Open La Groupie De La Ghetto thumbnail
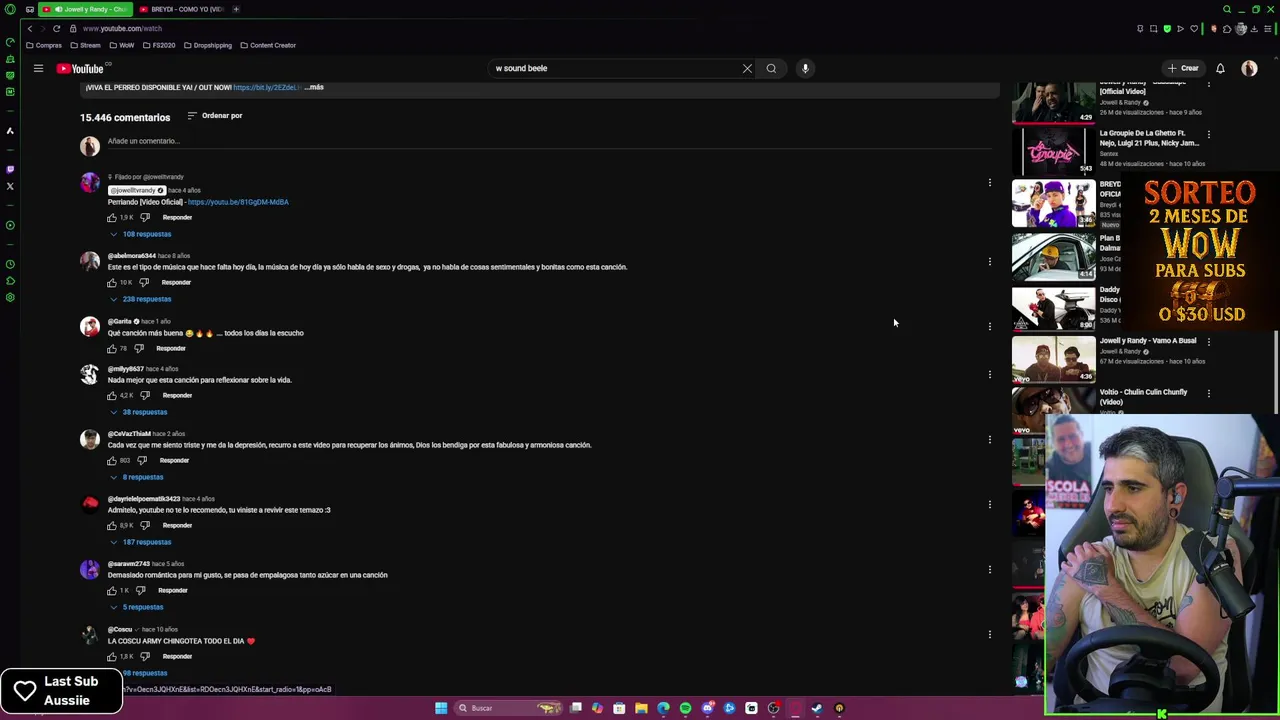 click(x=1053, y=152)
